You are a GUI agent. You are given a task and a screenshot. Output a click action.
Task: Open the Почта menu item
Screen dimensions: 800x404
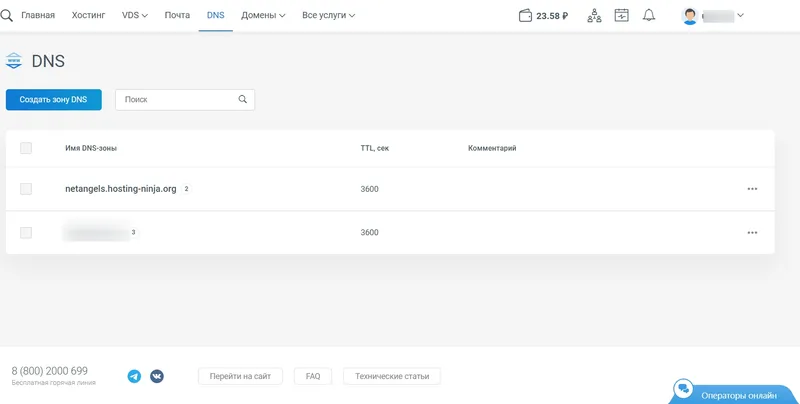click(177, 15)
